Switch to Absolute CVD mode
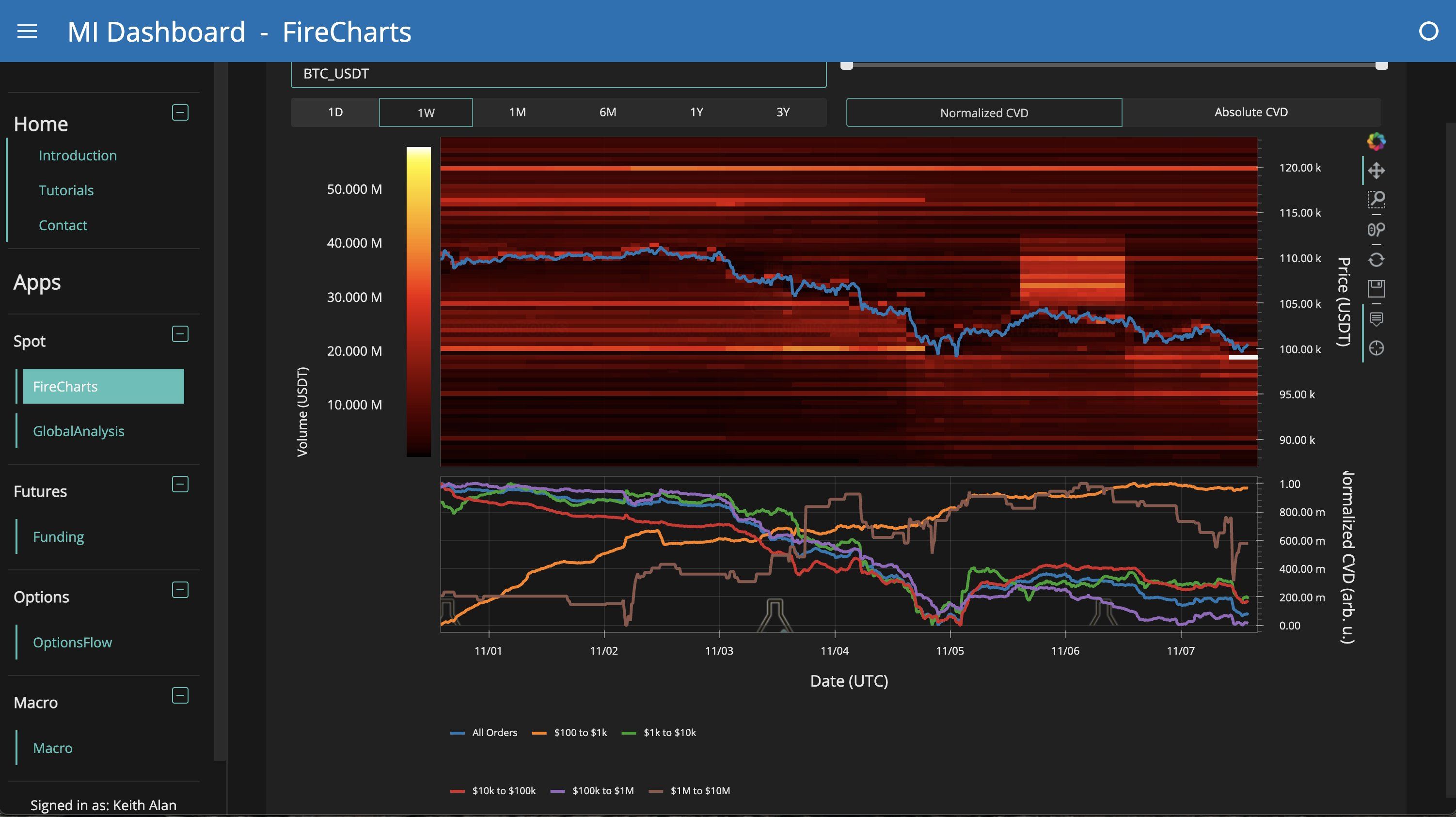The height and width of the screenshot is (817, 1456). pos(1250,112)
